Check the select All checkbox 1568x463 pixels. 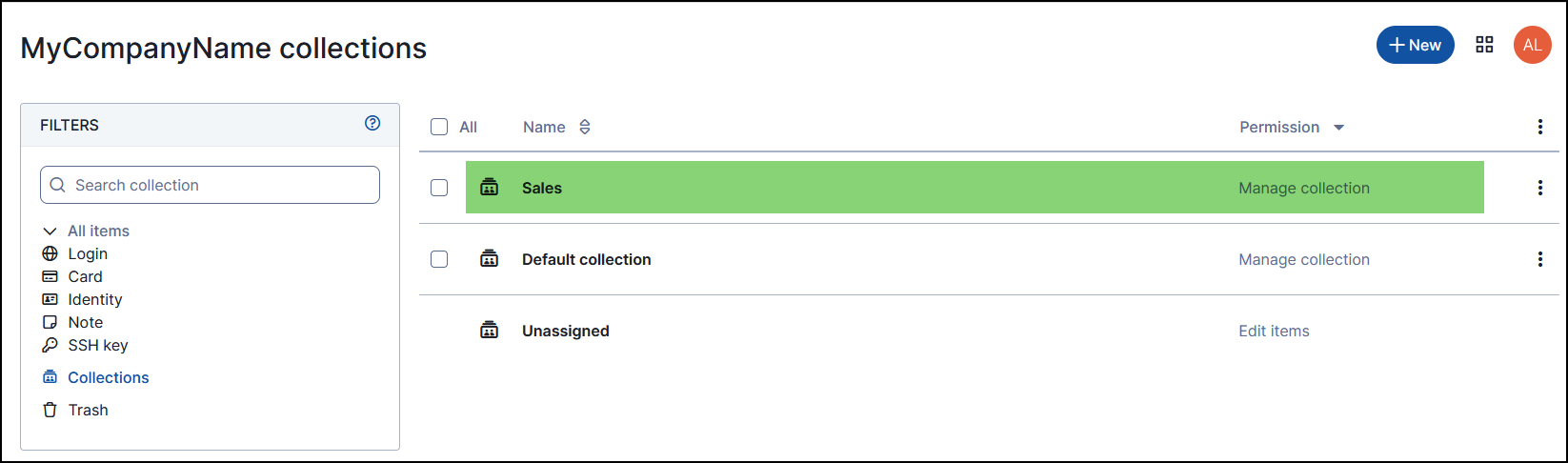(439, 127)
